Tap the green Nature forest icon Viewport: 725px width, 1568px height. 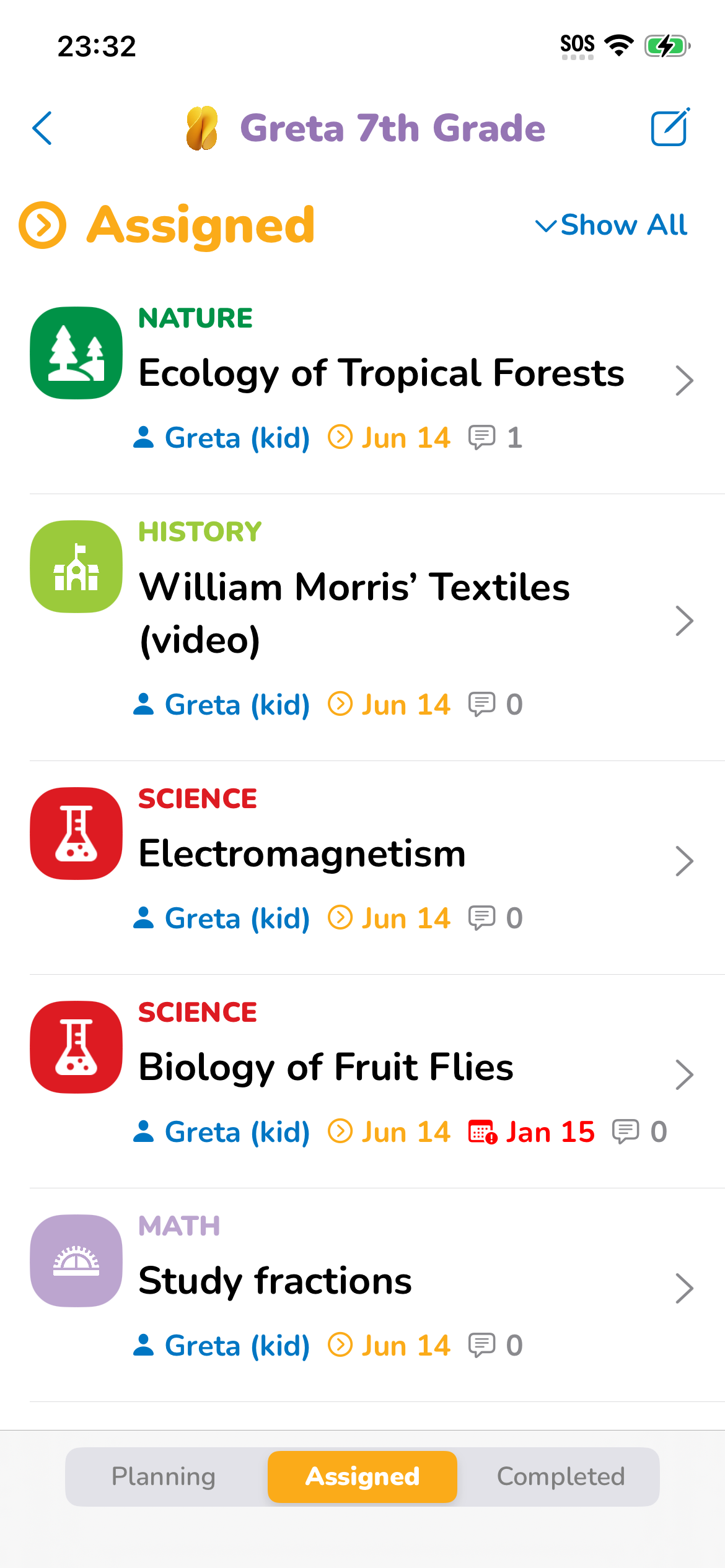point(76,353)
